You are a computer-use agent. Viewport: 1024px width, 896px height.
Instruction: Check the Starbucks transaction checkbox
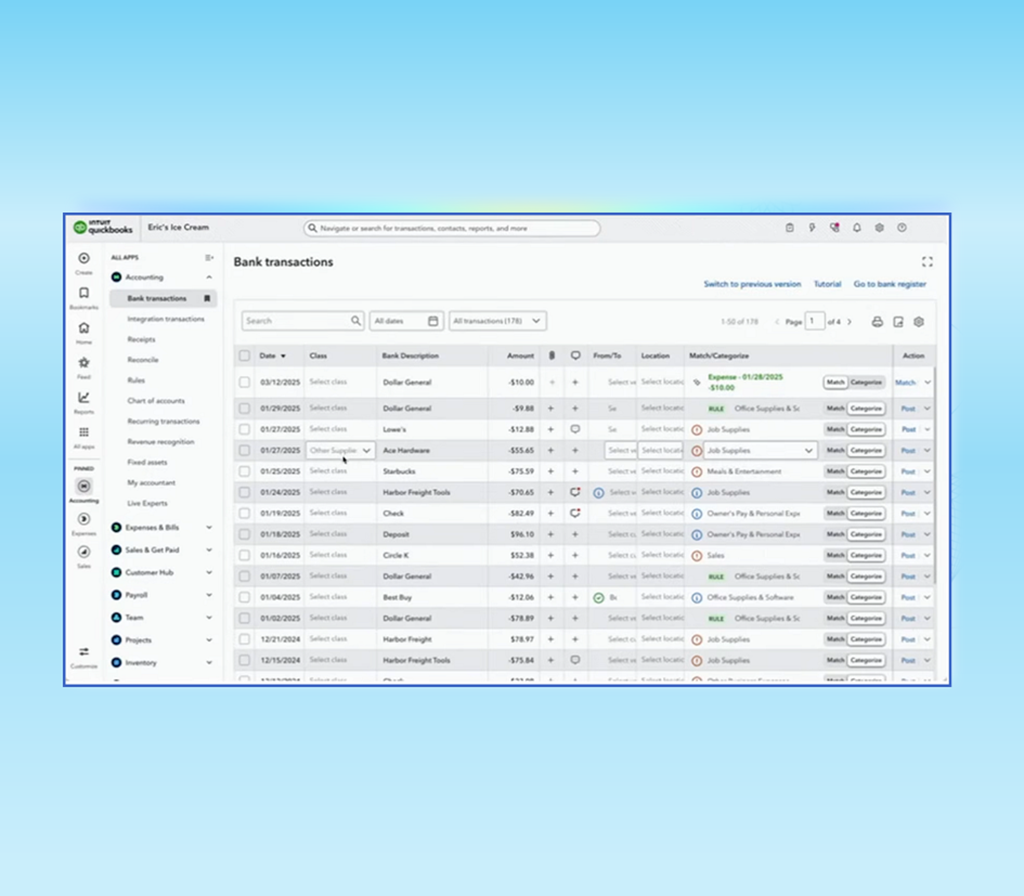click(244, 472)
